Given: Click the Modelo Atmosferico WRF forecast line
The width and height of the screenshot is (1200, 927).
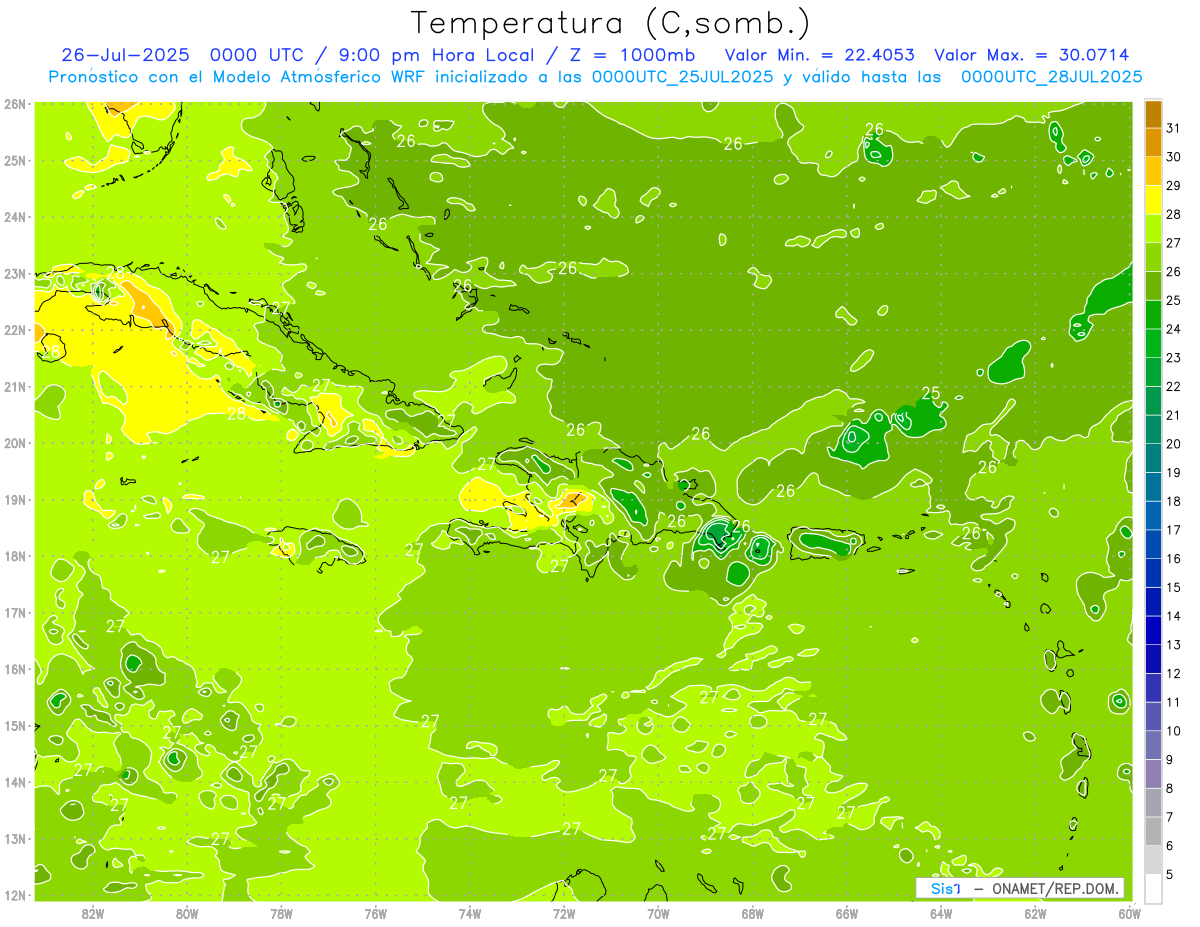Looking at the screenshot, I should 595,77.
